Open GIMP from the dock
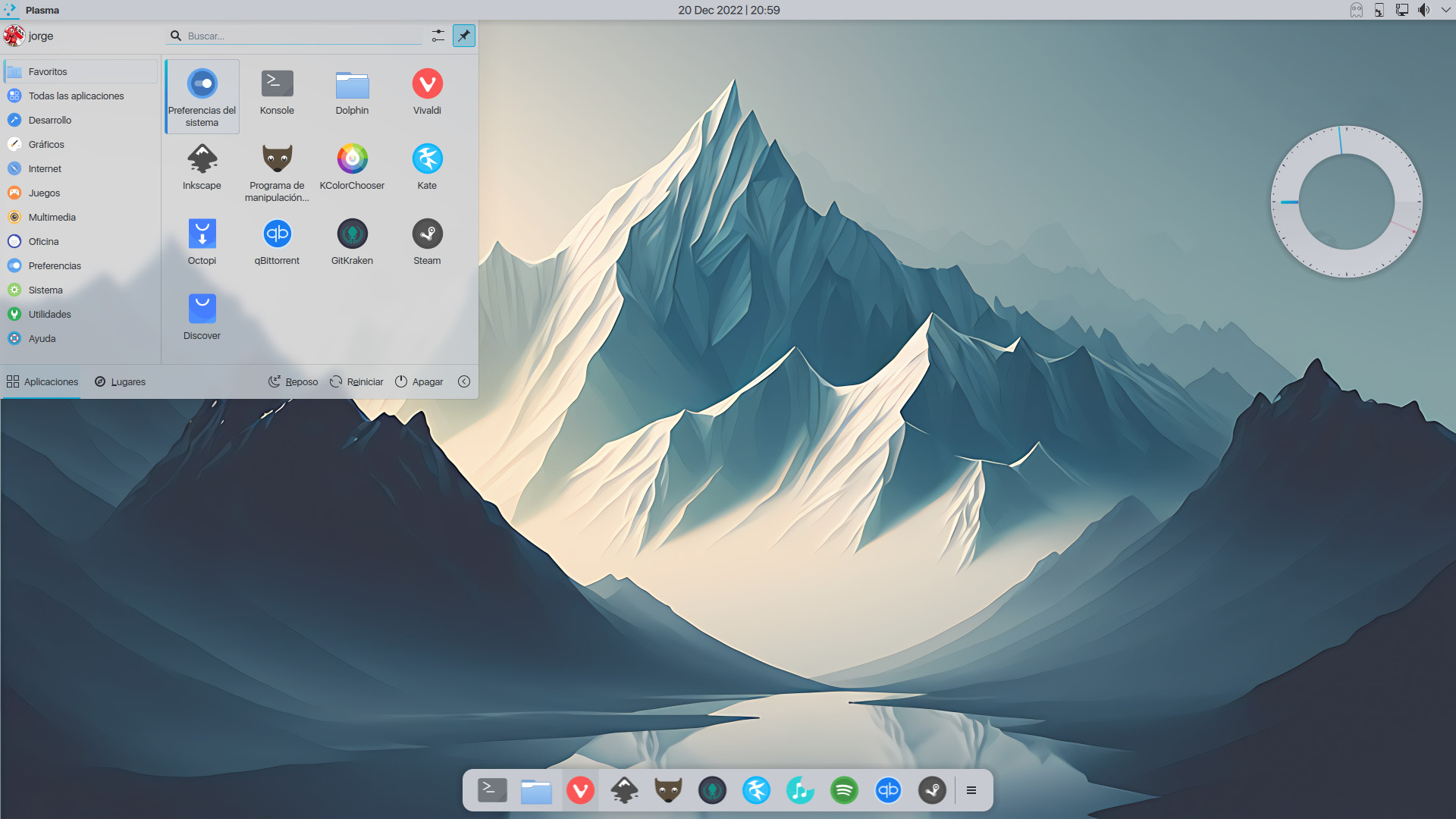The width and height of the screenshot is (1456, 819). pos(668,790)
